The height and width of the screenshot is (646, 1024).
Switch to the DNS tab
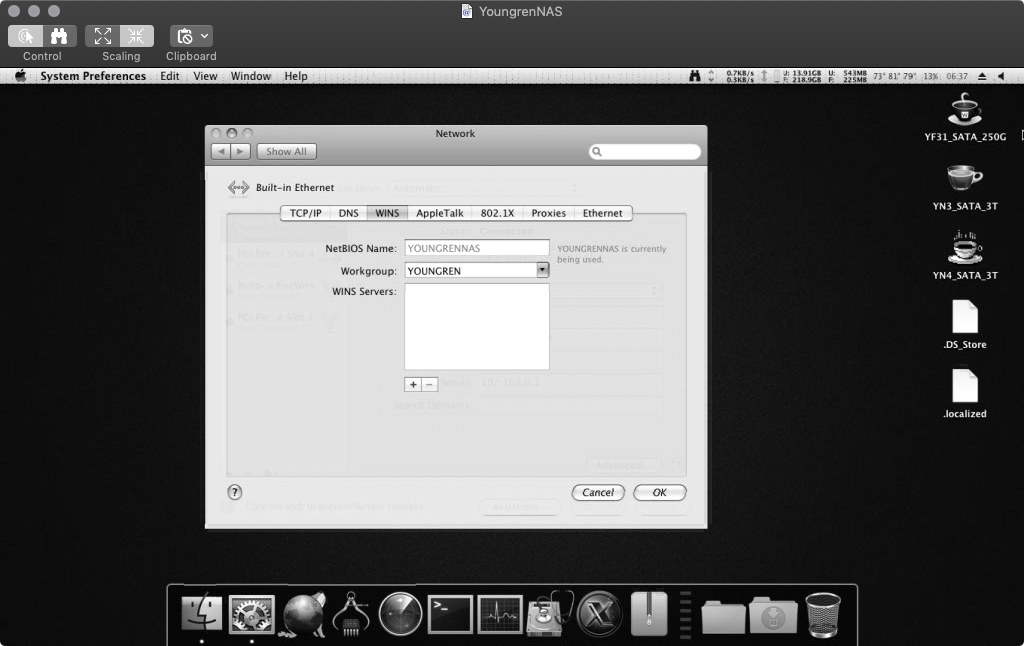[x=349, y=213]
